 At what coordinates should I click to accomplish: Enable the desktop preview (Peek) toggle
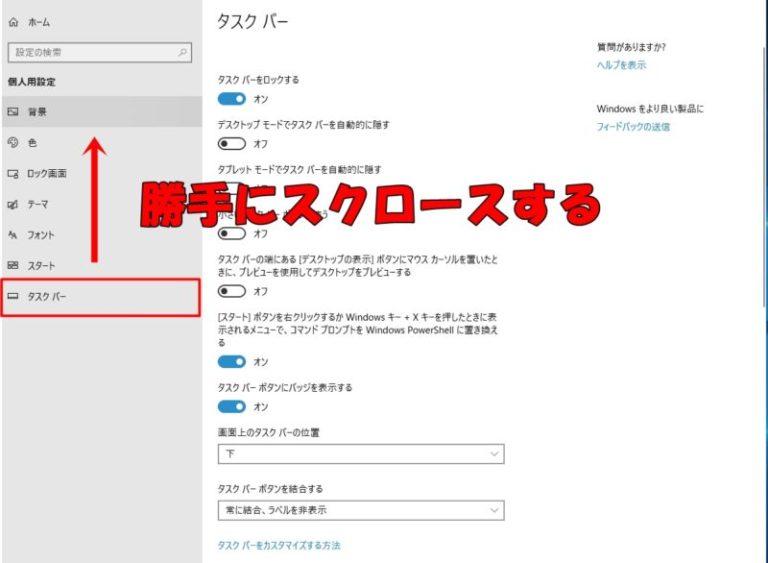point(232,291)
